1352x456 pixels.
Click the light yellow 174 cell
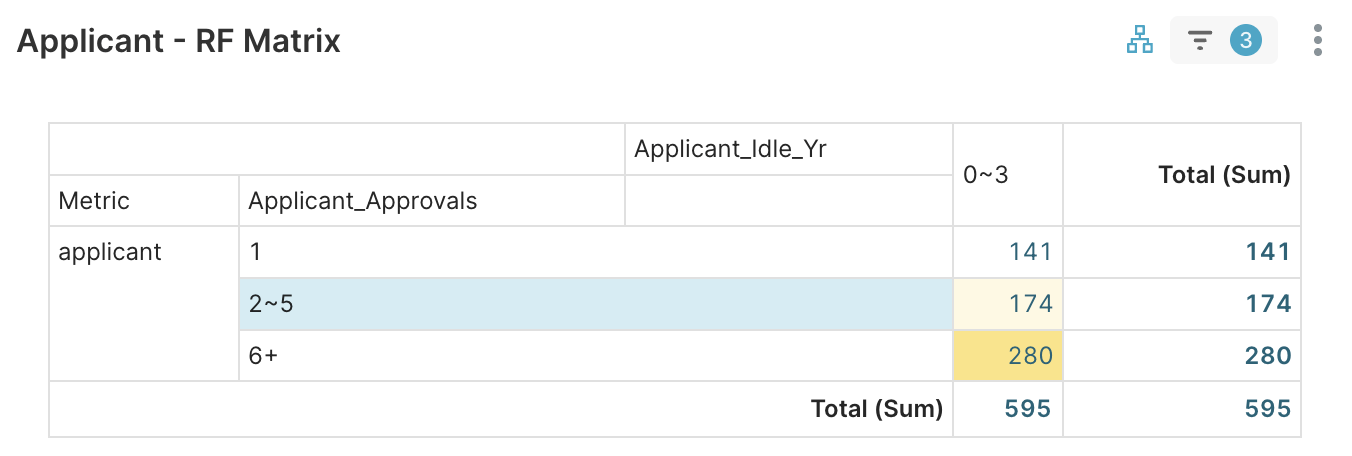click(x=1029, y=304)
